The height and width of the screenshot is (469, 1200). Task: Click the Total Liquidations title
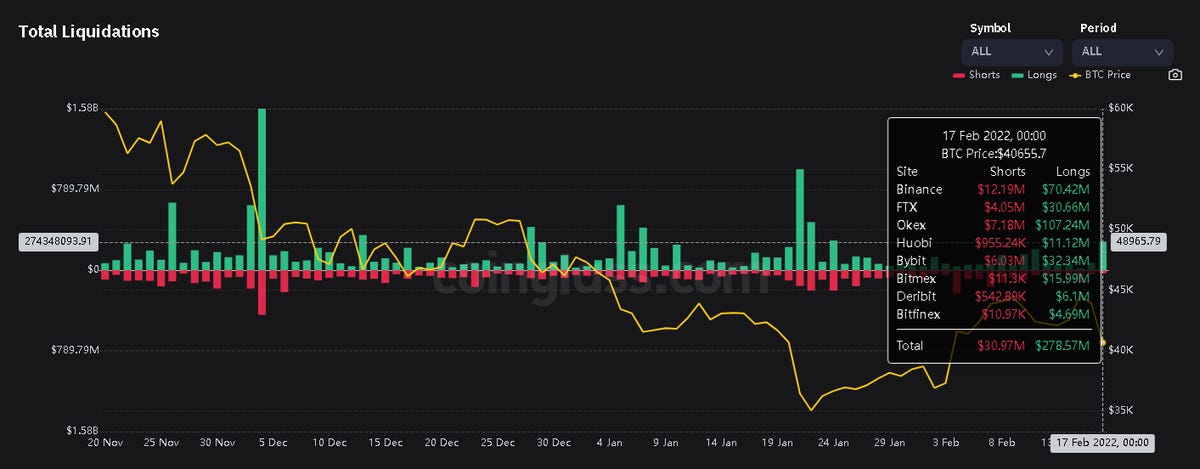coord(89,31)
